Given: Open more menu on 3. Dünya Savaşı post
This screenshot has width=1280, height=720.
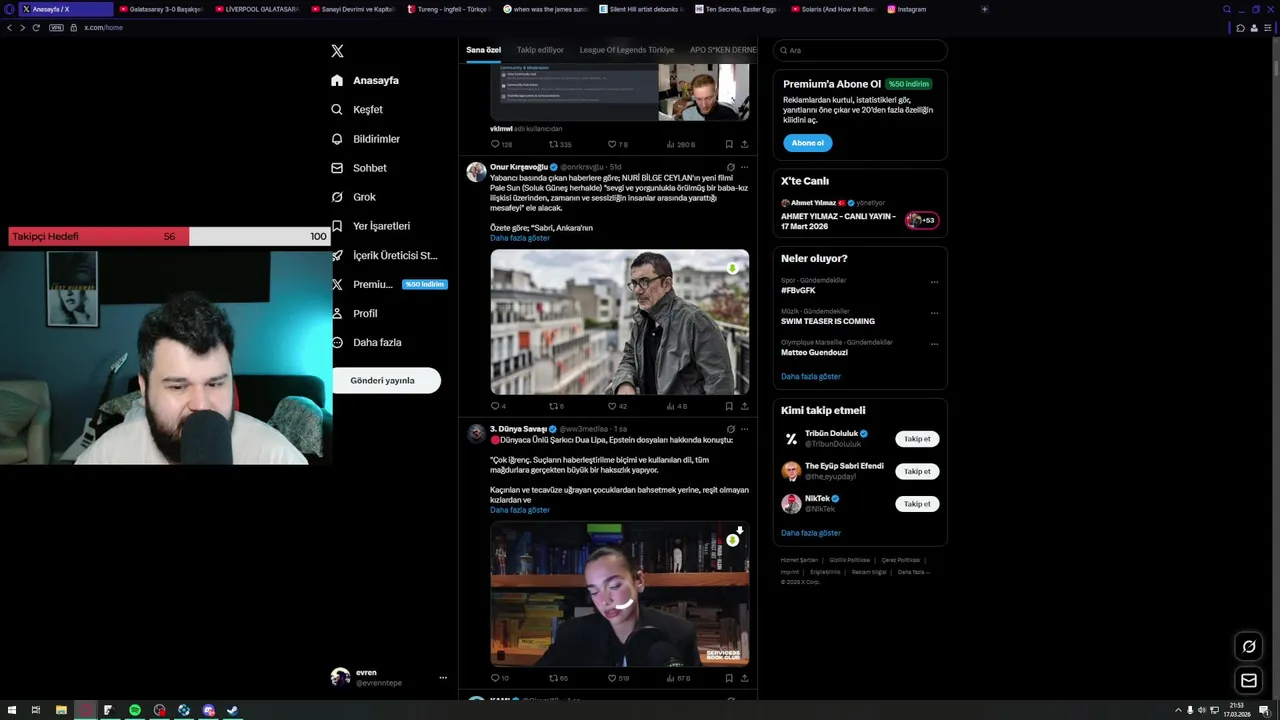Looking at the screenshot, I should [x=744, y=429].
